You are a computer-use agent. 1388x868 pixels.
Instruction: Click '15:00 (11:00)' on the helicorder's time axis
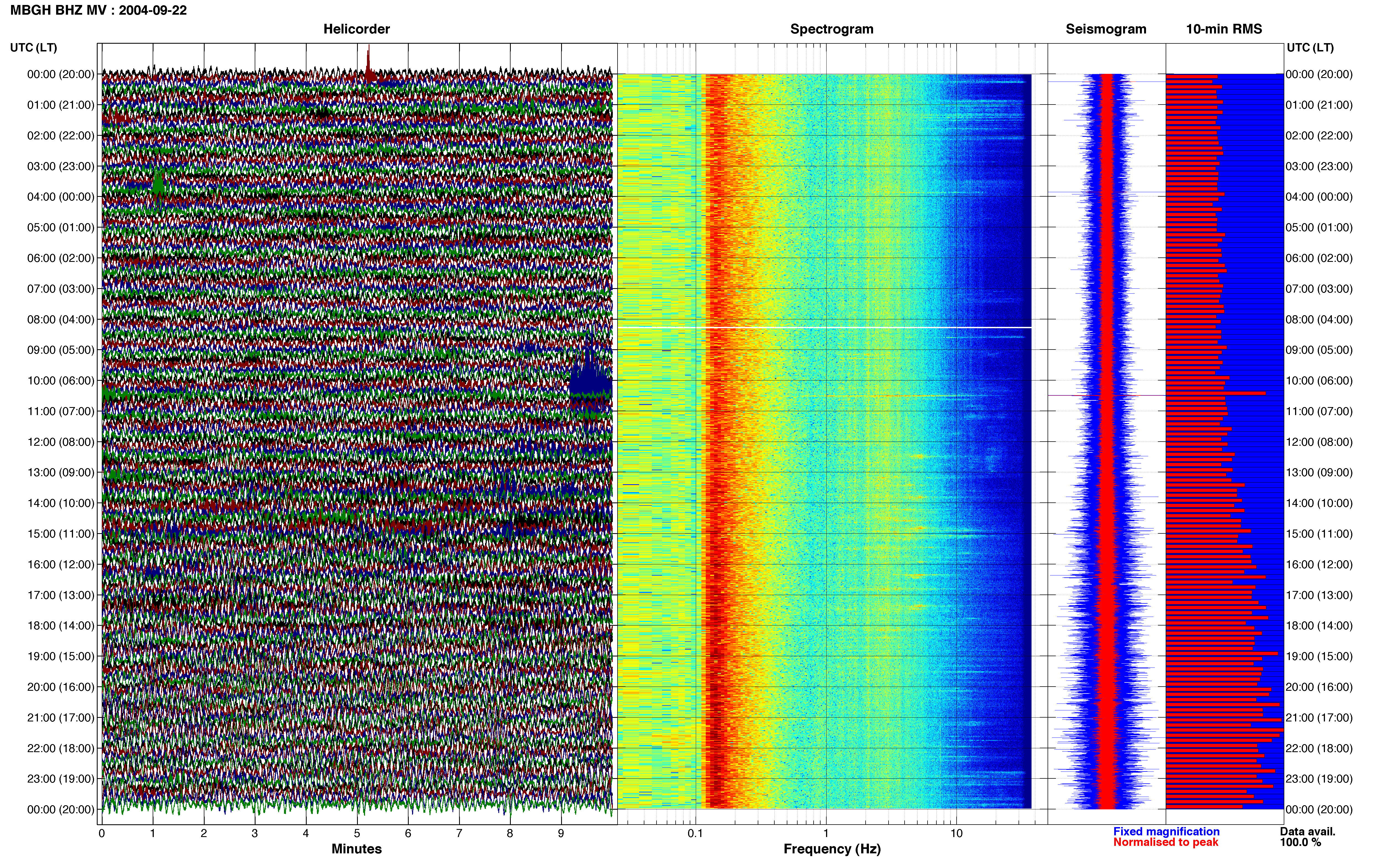click(61, 534)
